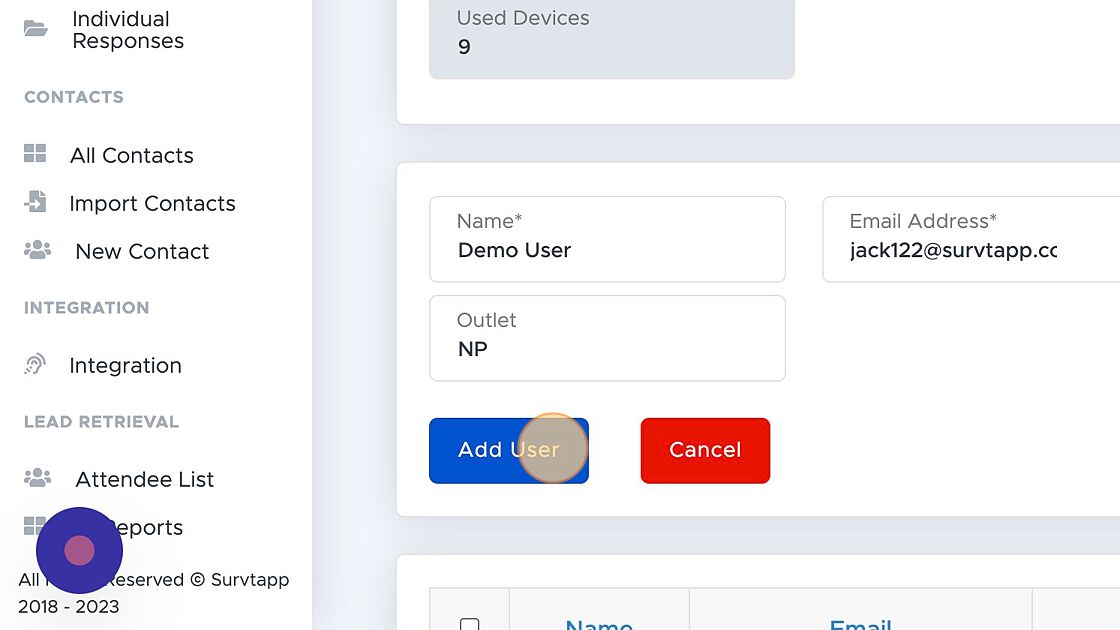Sort table by Name column header
Viewport: 1120px width, 630px height.
pyautogui.click(x=599, y=624)
